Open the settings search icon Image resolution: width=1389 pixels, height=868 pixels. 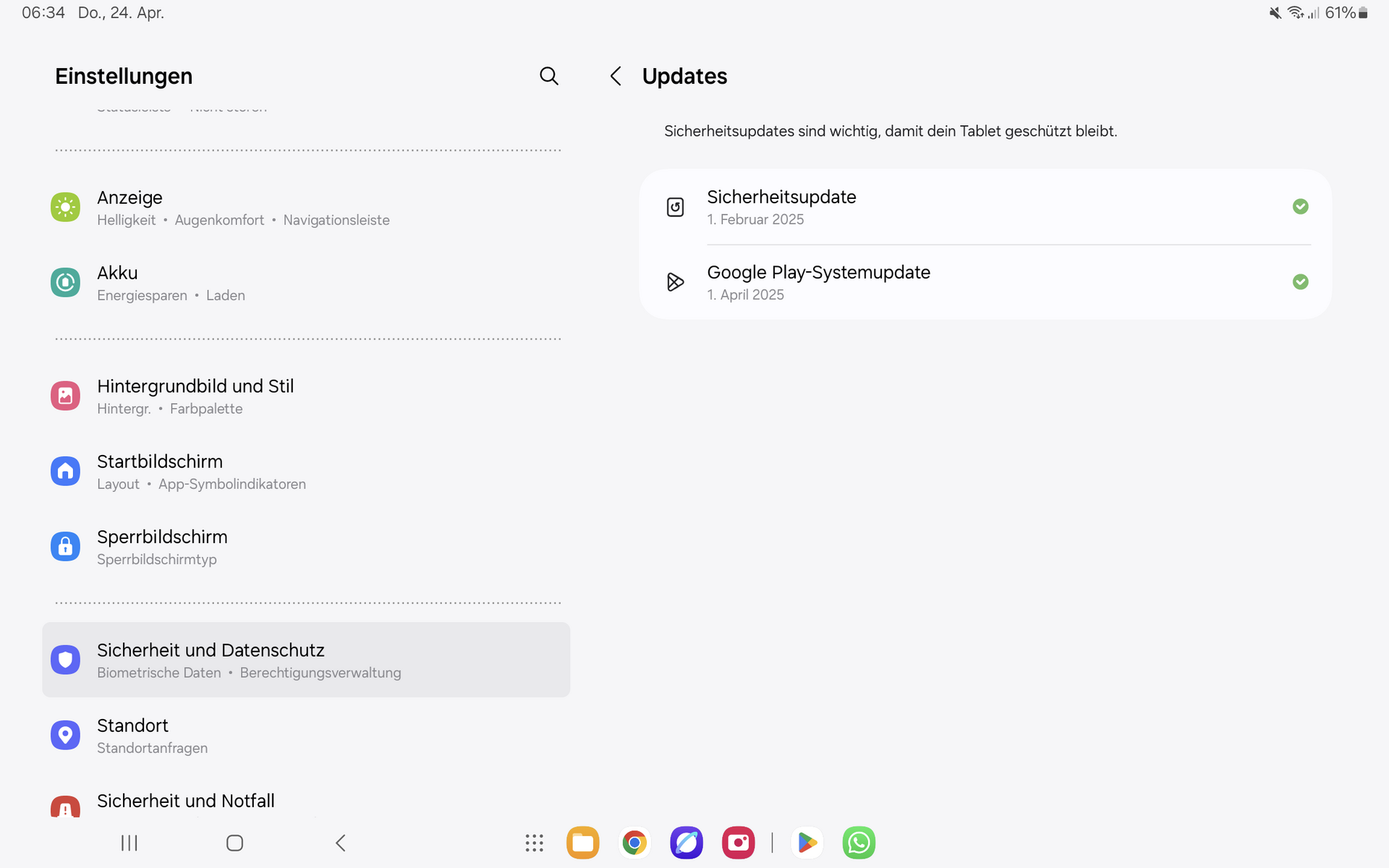(549, 76)
